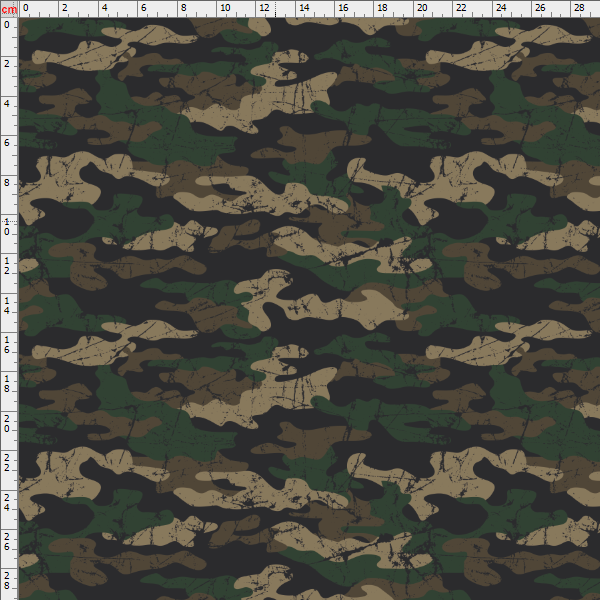Click the 24 mark on vertical ruler
Screen dimensions: 600x600
pos(7,503)
